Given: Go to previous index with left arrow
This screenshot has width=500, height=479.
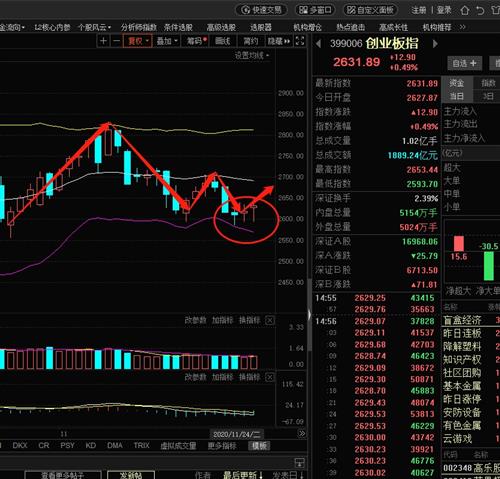Looking at the screenshot, I should pyautogui.click(x=318, y=44).
